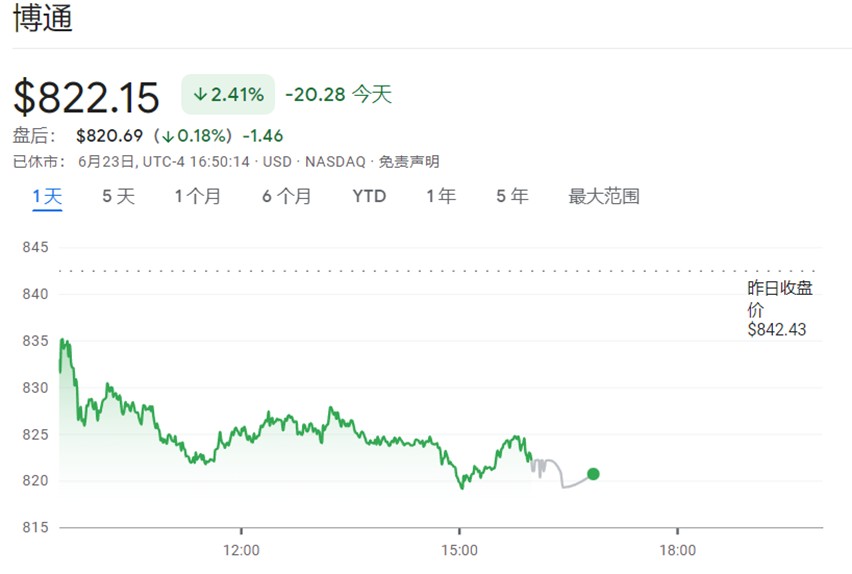This screenshot has width=852, height=574.
Task: Click the green 2.41% change badge
Action: pos(228,95)
